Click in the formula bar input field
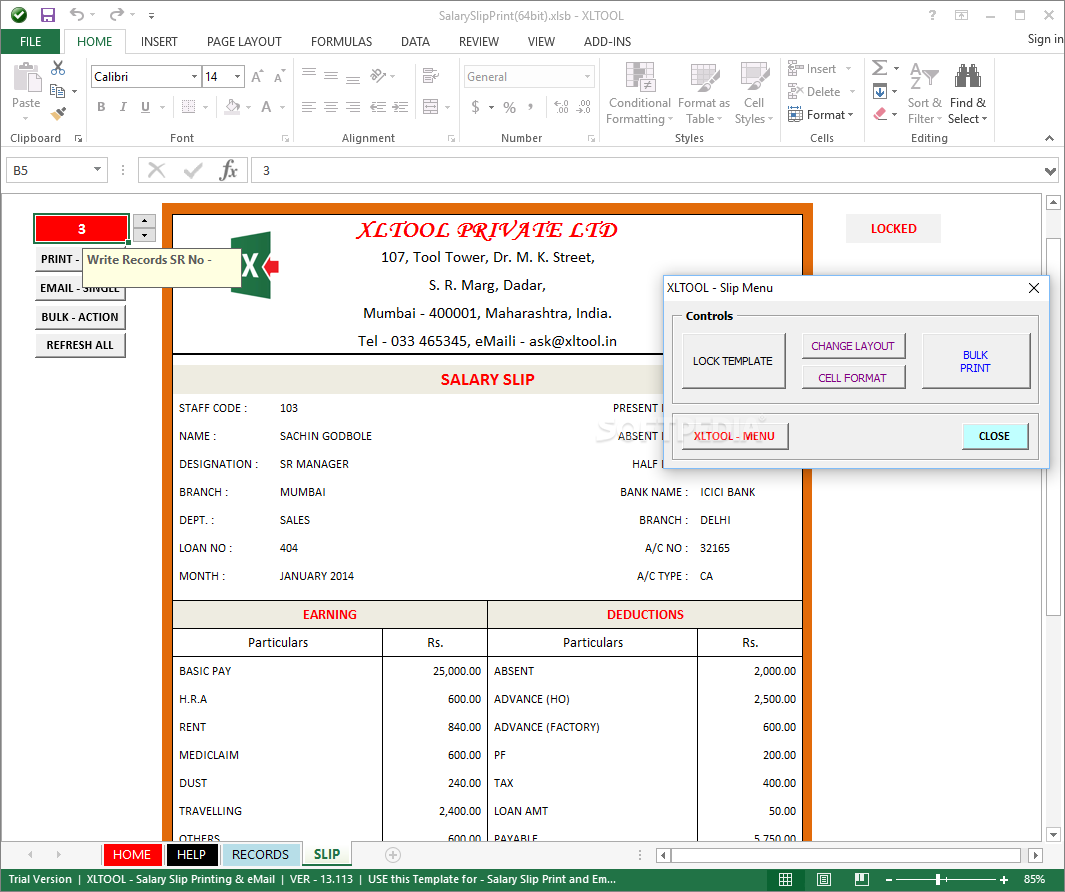Screen dimensions: 1065x892 [x=645, y=171]
